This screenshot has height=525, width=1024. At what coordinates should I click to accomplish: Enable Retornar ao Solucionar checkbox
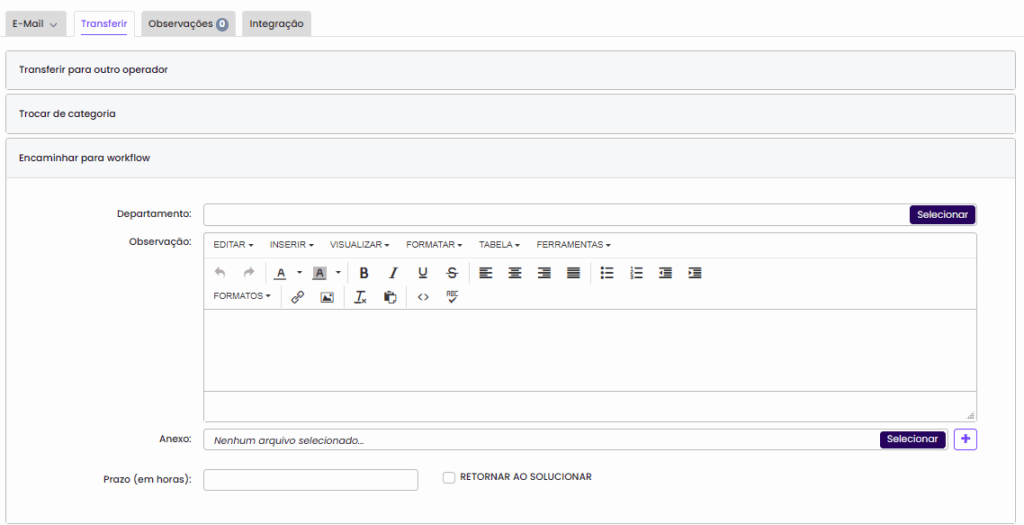[x=449, y=478]
